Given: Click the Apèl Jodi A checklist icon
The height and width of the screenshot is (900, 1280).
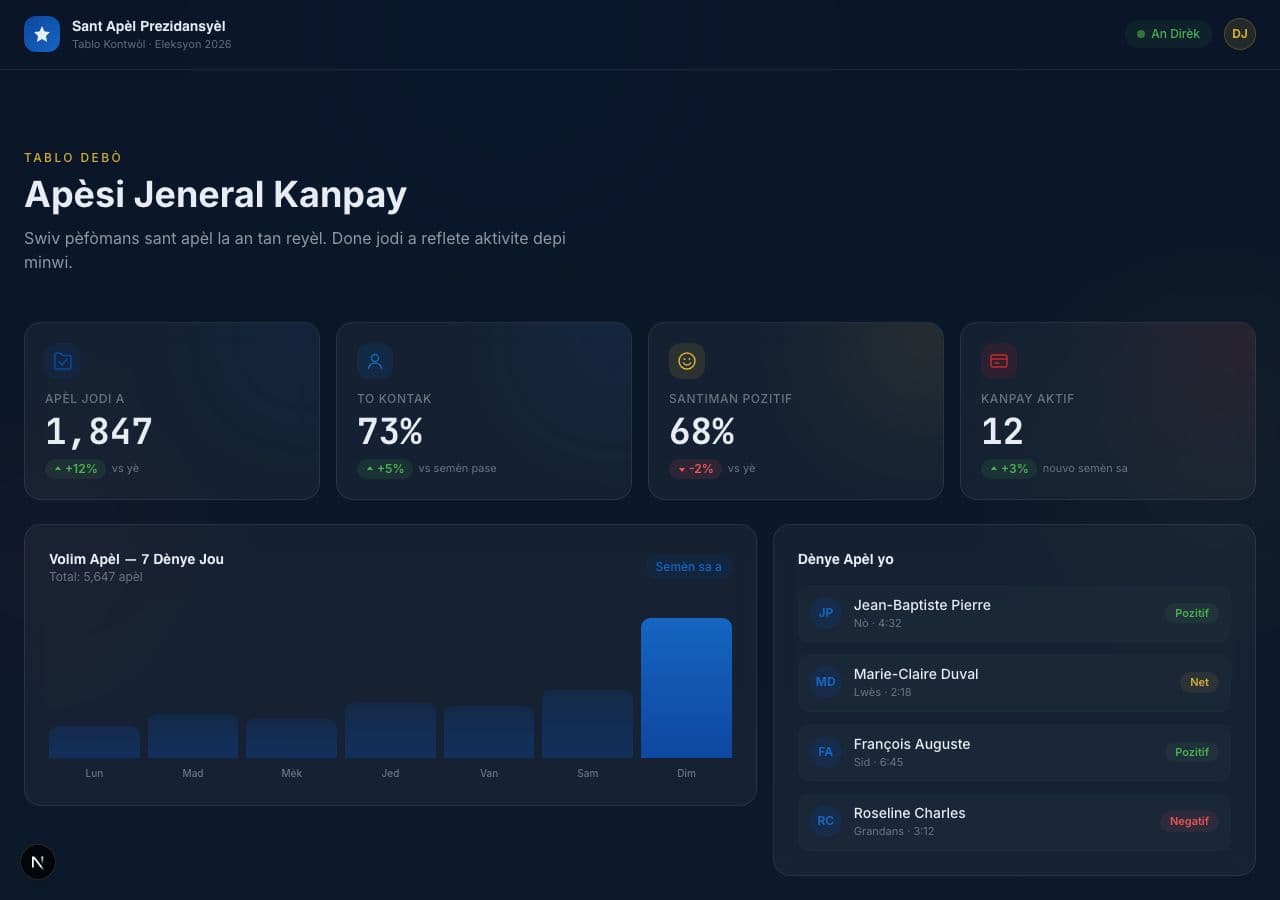Looking at the screenshot, I should point(63,361).
